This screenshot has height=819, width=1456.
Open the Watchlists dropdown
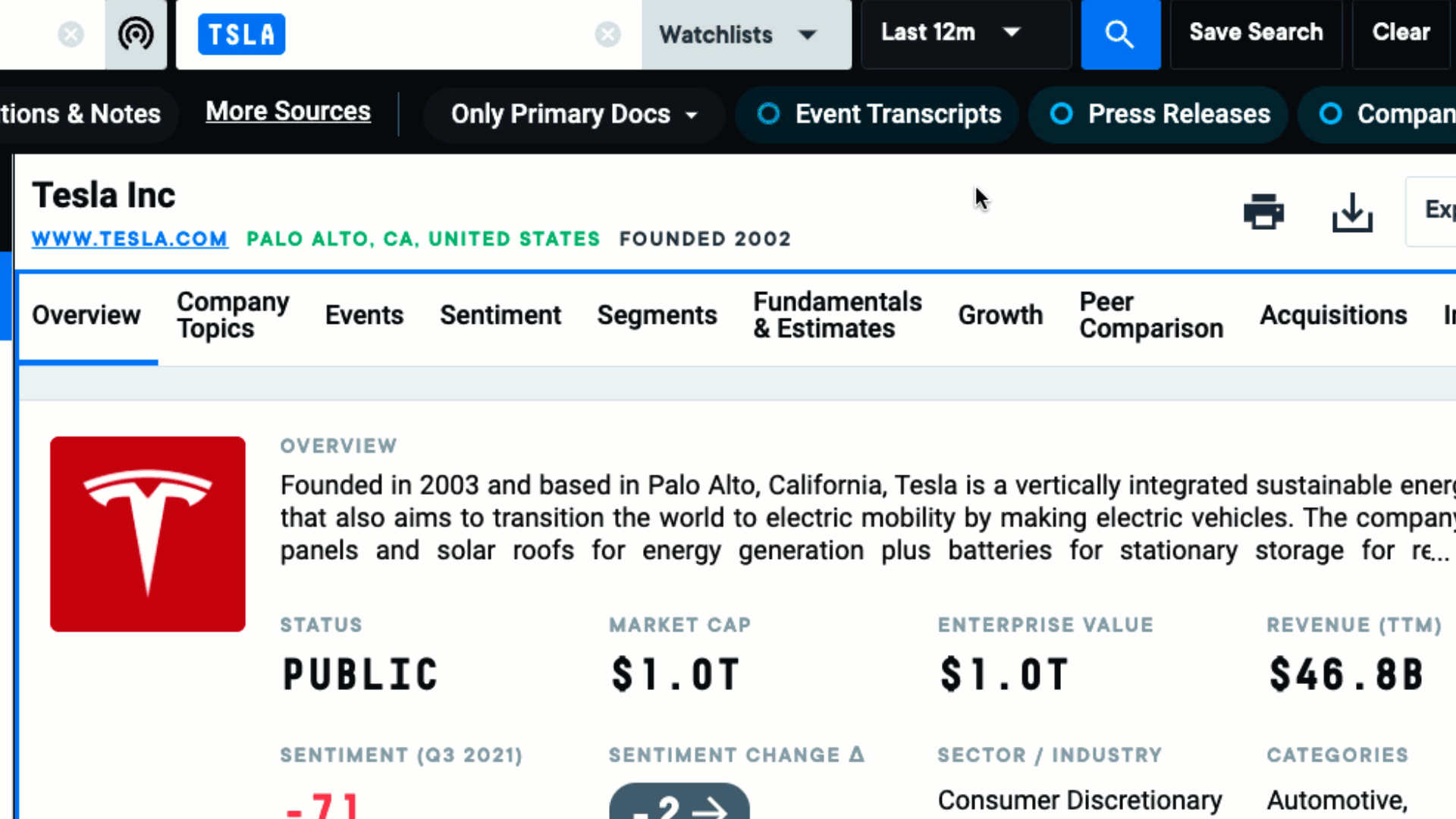tap(746, 34)
